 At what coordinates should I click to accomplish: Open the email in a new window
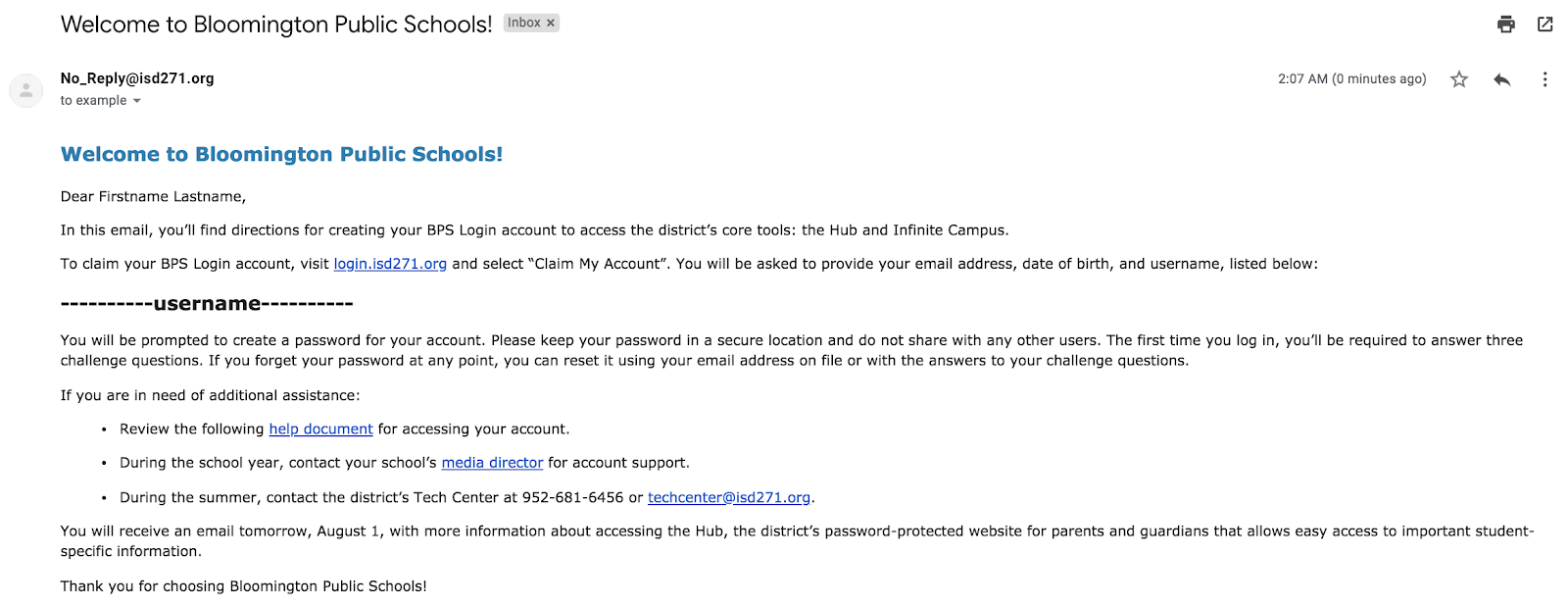pos(1545,25)
